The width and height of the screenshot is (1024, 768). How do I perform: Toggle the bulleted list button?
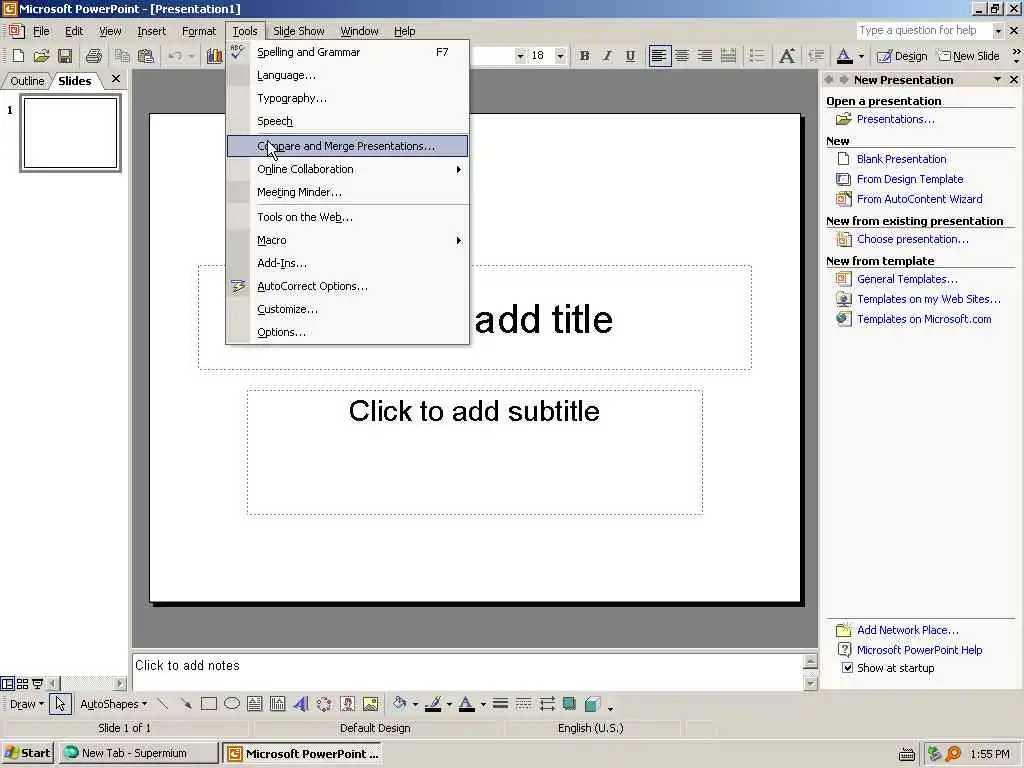[x=756, y=56]
